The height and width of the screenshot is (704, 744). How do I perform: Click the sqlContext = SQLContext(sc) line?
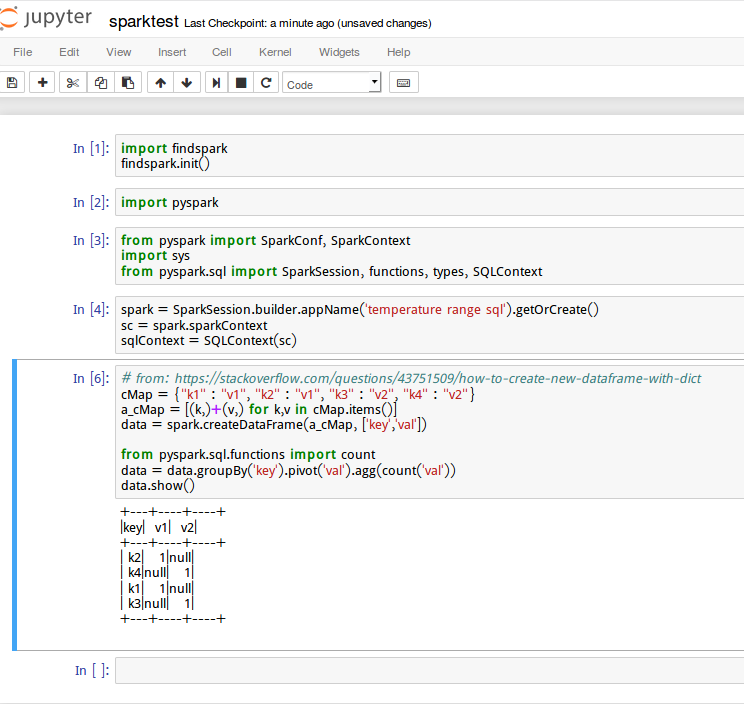(209, 341)
